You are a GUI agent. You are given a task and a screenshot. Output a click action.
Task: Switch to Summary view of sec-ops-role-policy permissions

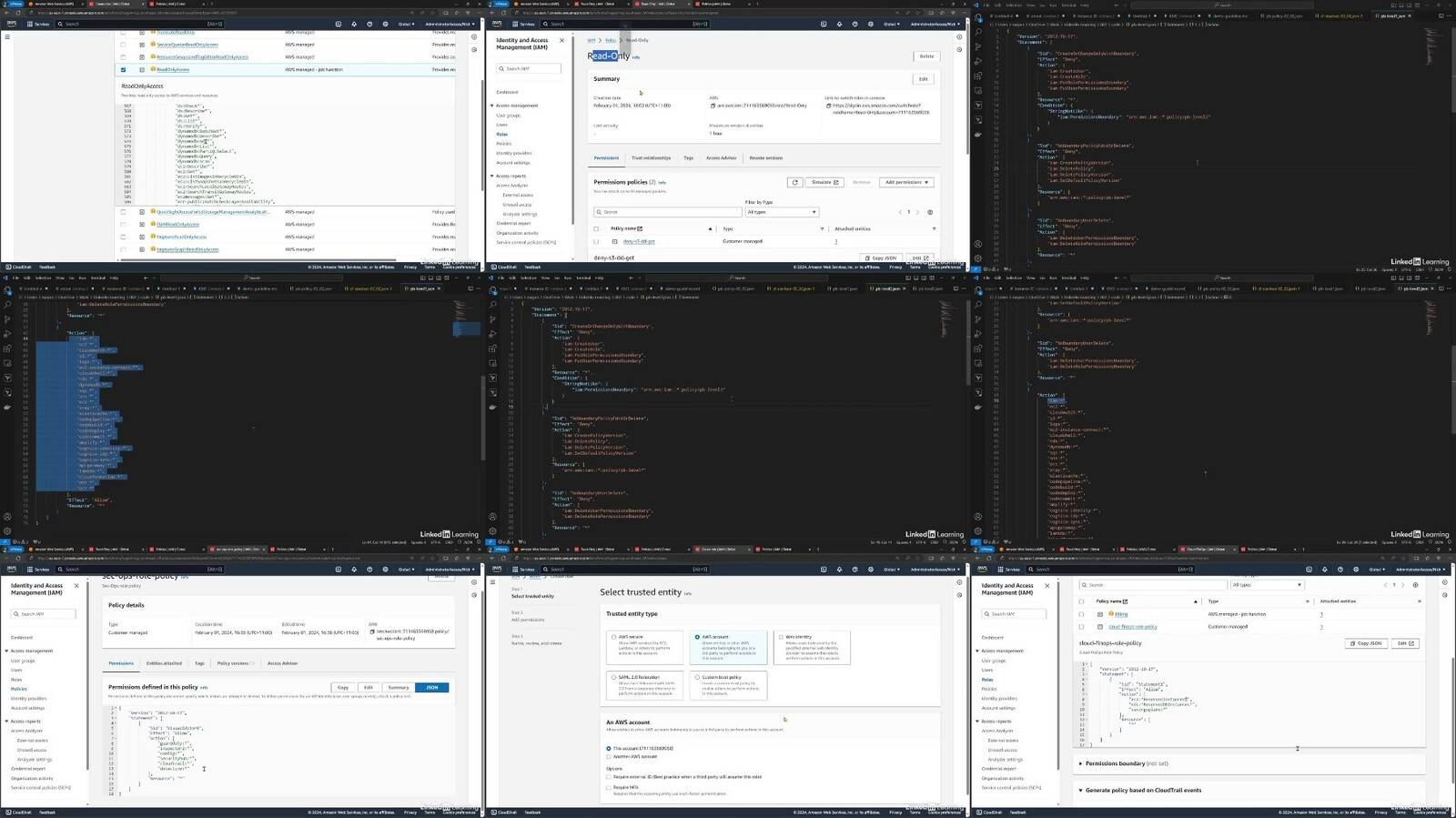[x=399, y=687]
